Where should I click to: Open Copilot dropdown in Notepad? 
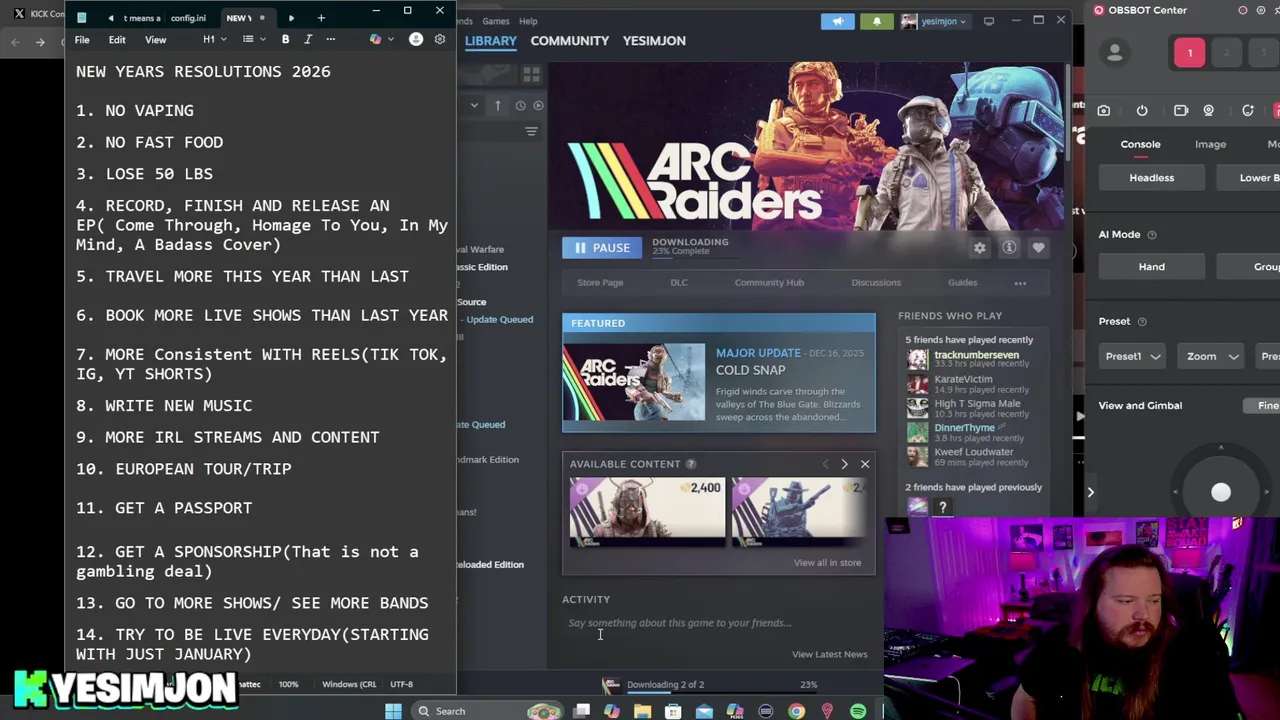pos(381,39)
